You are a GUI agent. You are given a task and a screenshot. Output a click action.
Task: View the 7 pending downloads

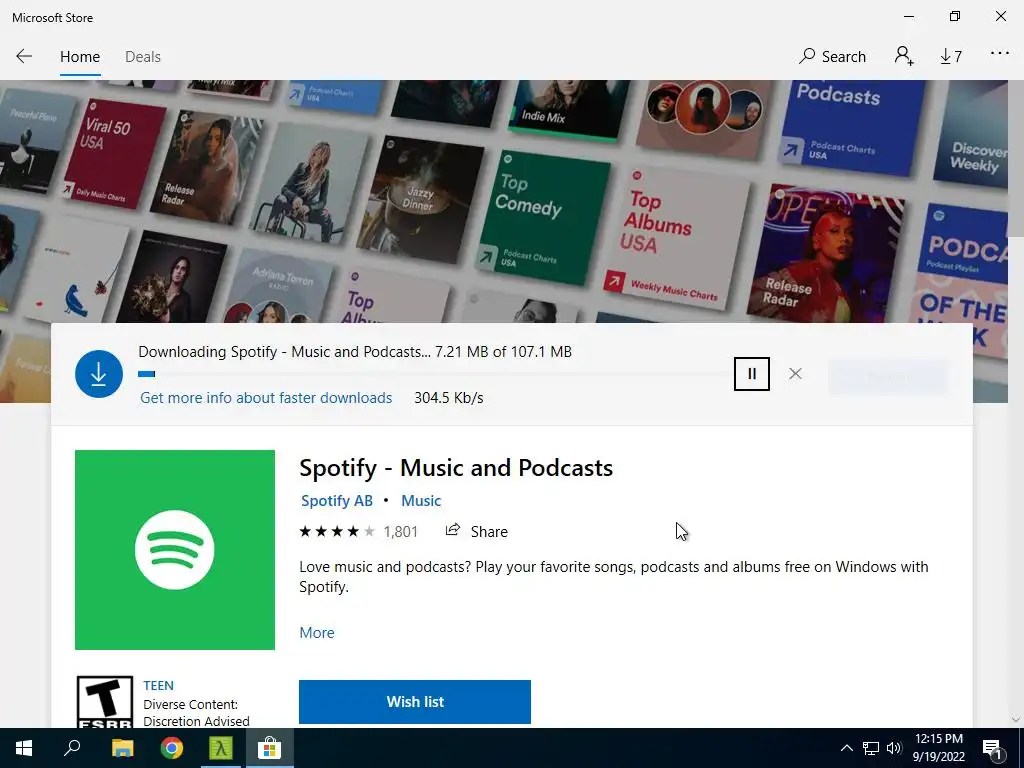tap(951, 57)
